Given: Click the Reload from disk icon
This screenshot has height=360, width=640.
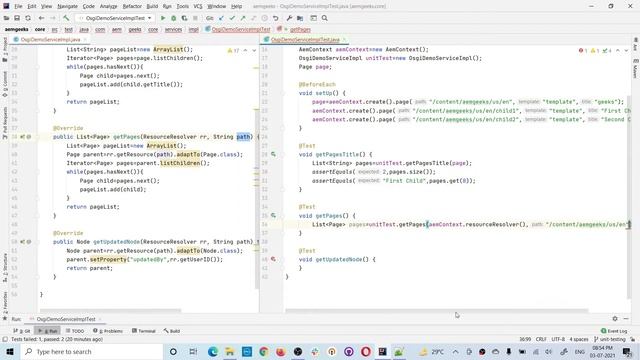Looking at the screenshot, I should tap(28, 18).
